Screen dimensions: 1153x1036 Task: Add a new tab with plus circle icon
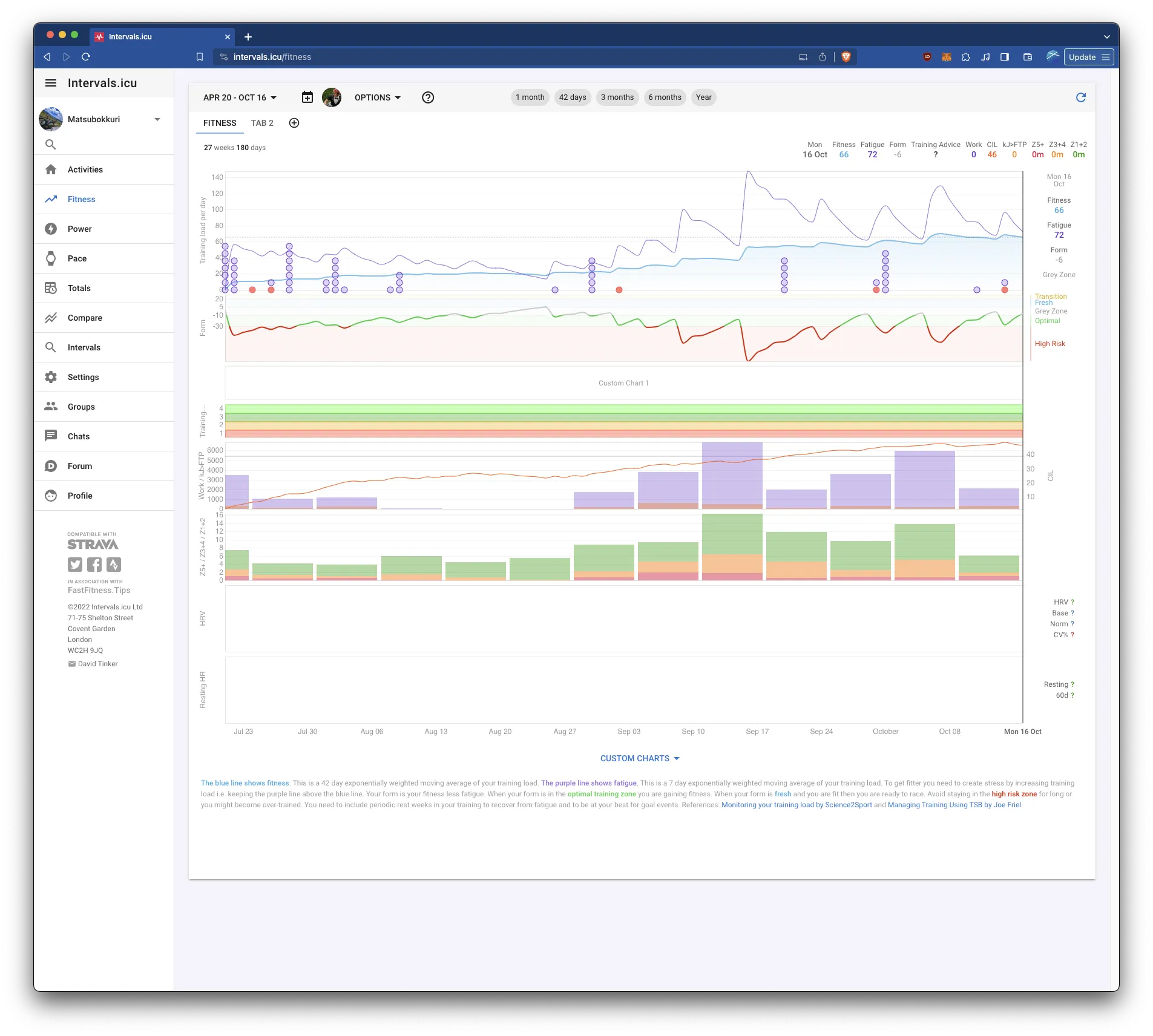294,123
